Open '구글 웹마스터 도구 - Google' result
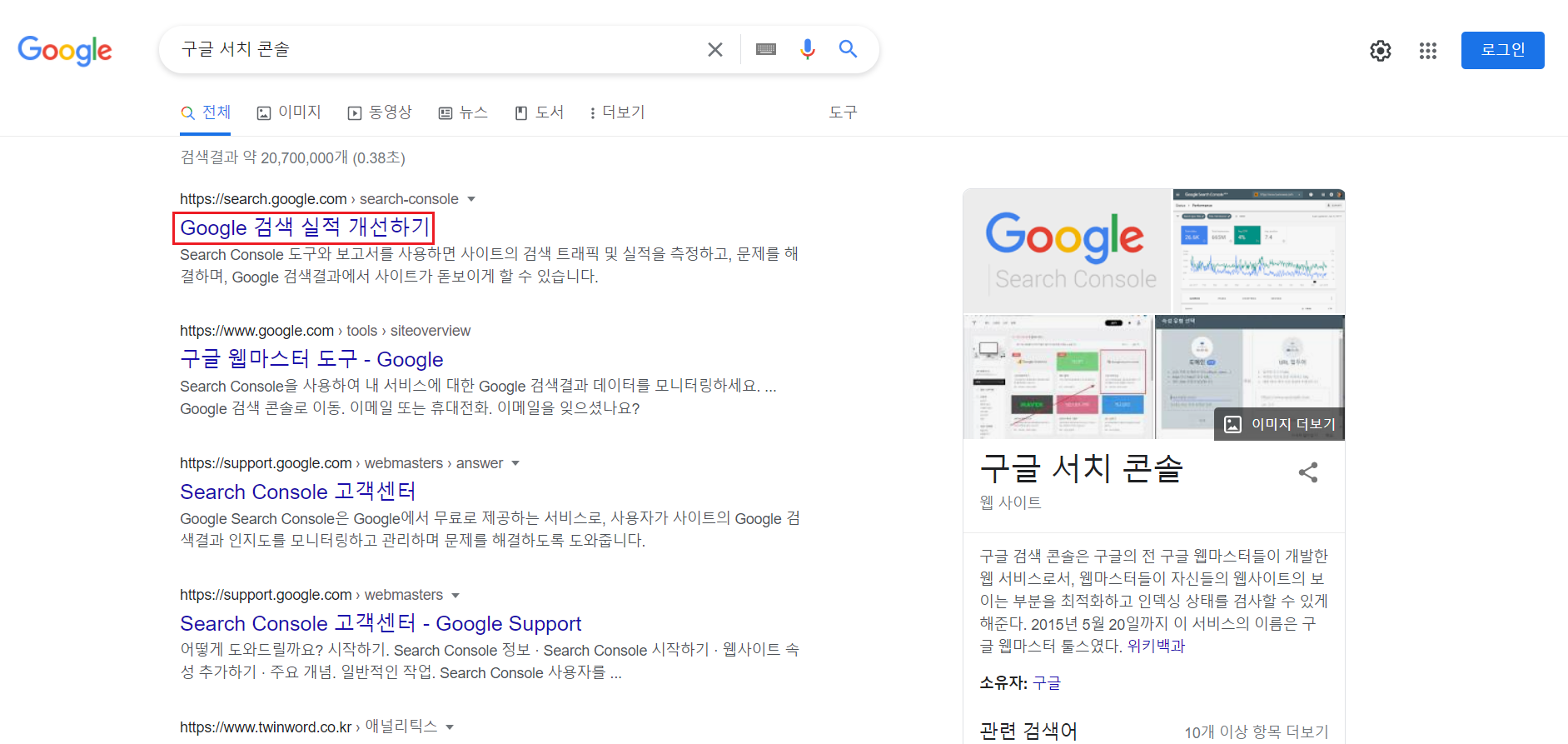 click(x=311, y=359)
